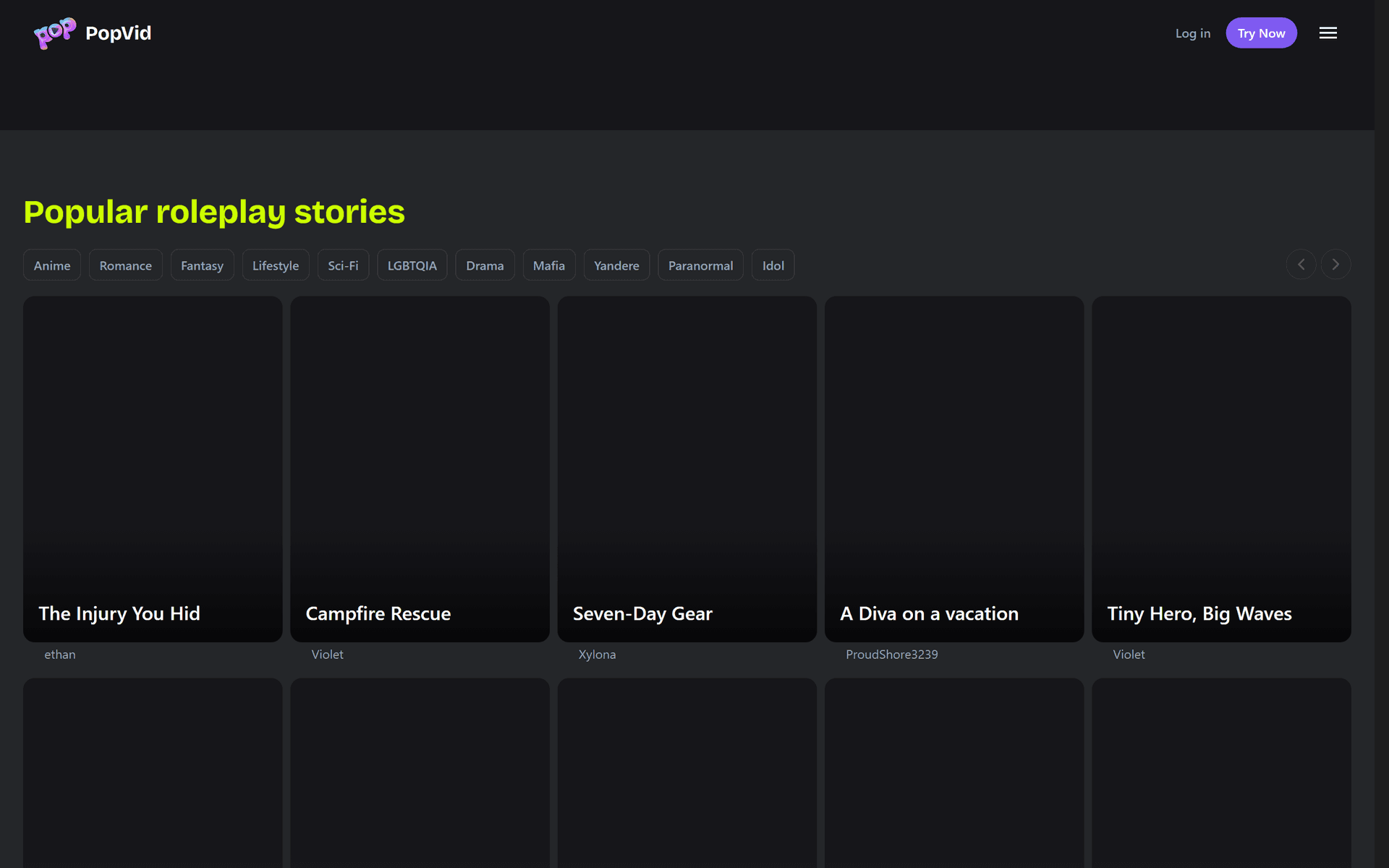Viewport: 1389px width, 868px height.
Task: Select the Romance category
Action: pos(126,265)
